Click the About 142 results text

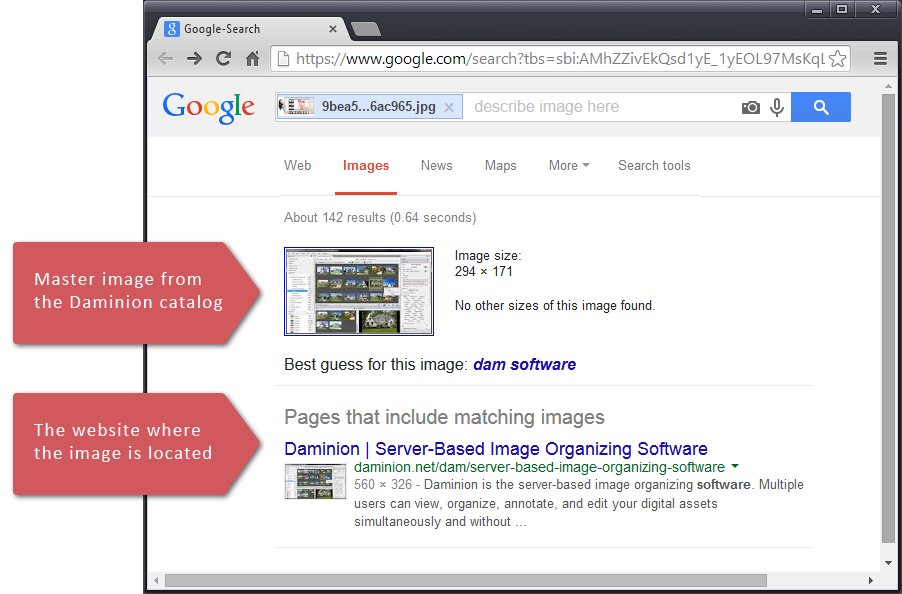380,218
